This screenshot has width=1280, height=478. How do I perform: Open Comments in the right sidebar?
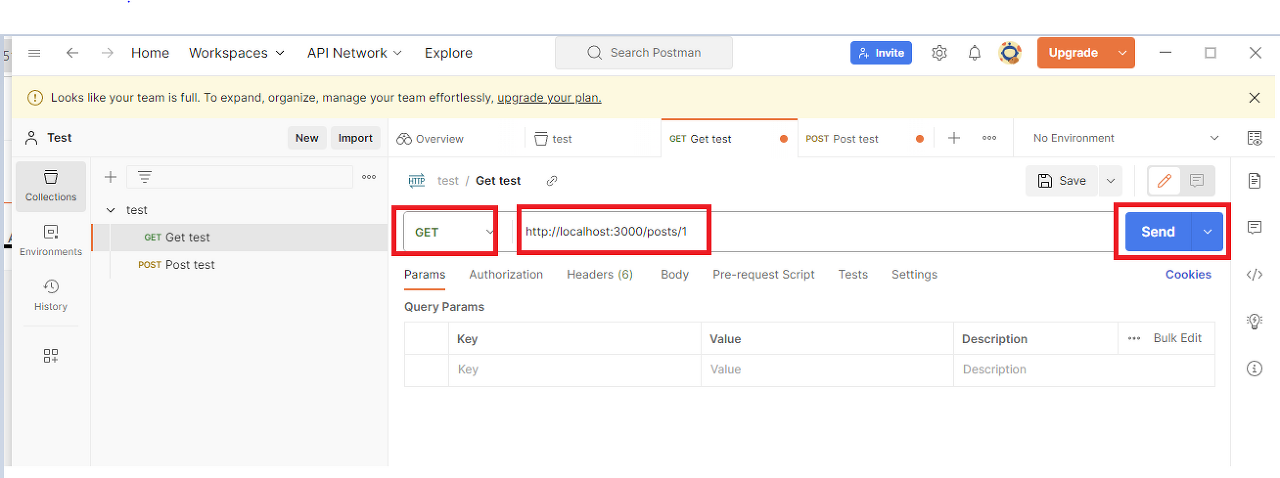pyautogui.click(x=1255, y=228)
